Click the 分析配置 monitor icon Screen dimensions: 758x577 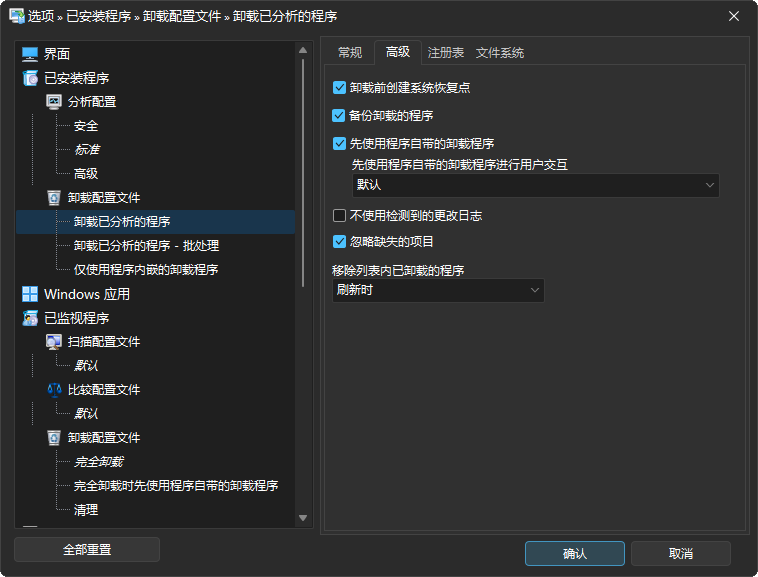tap(54, 102)
